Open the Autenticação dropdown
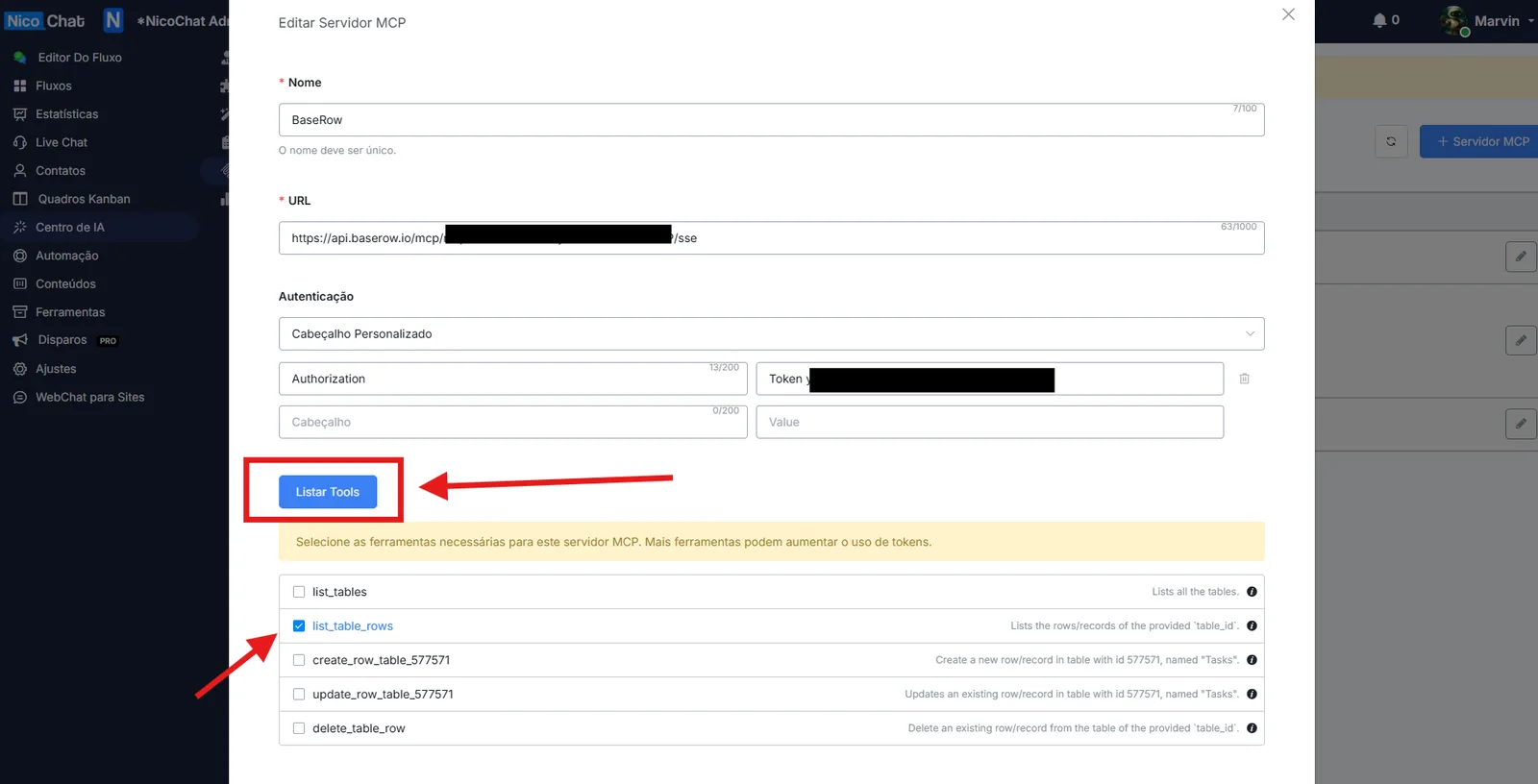This screenshot has height=784, width=1538. coord(771,334)
